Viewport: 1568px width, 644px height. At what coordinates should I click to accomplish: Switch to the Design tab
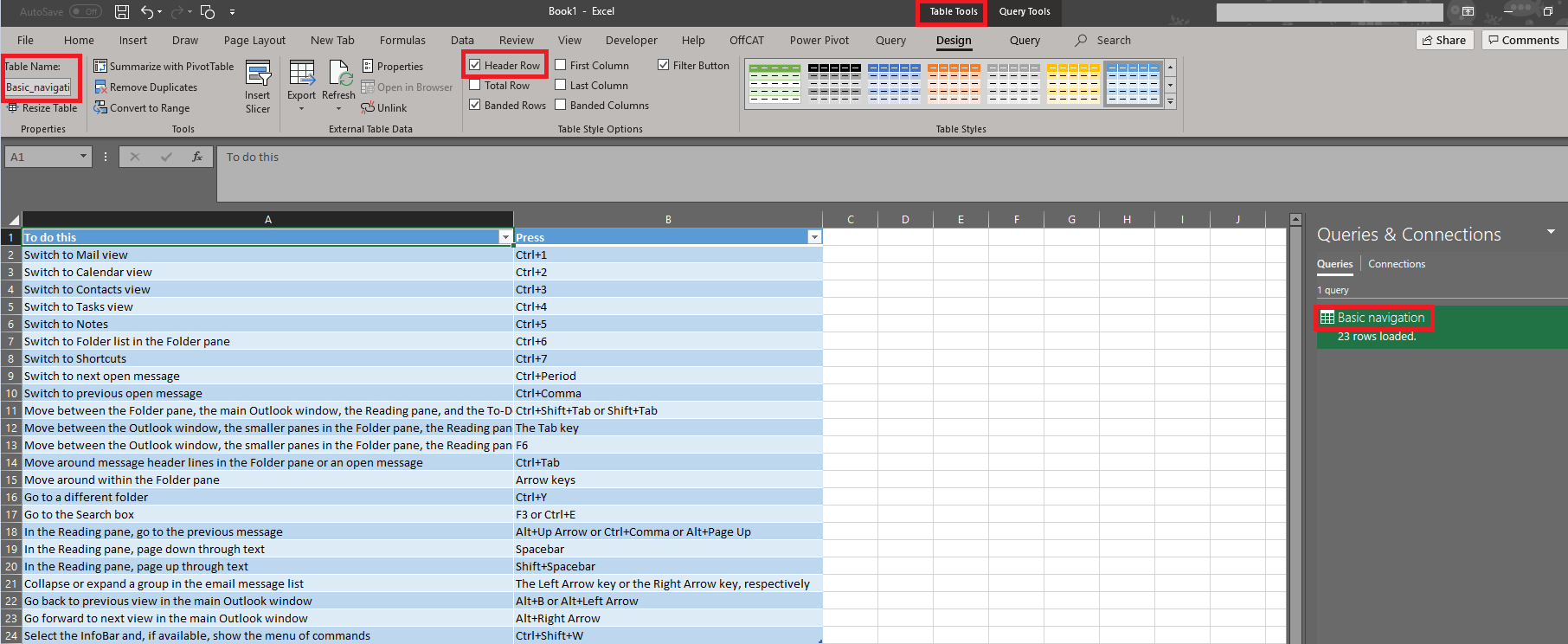954,40
